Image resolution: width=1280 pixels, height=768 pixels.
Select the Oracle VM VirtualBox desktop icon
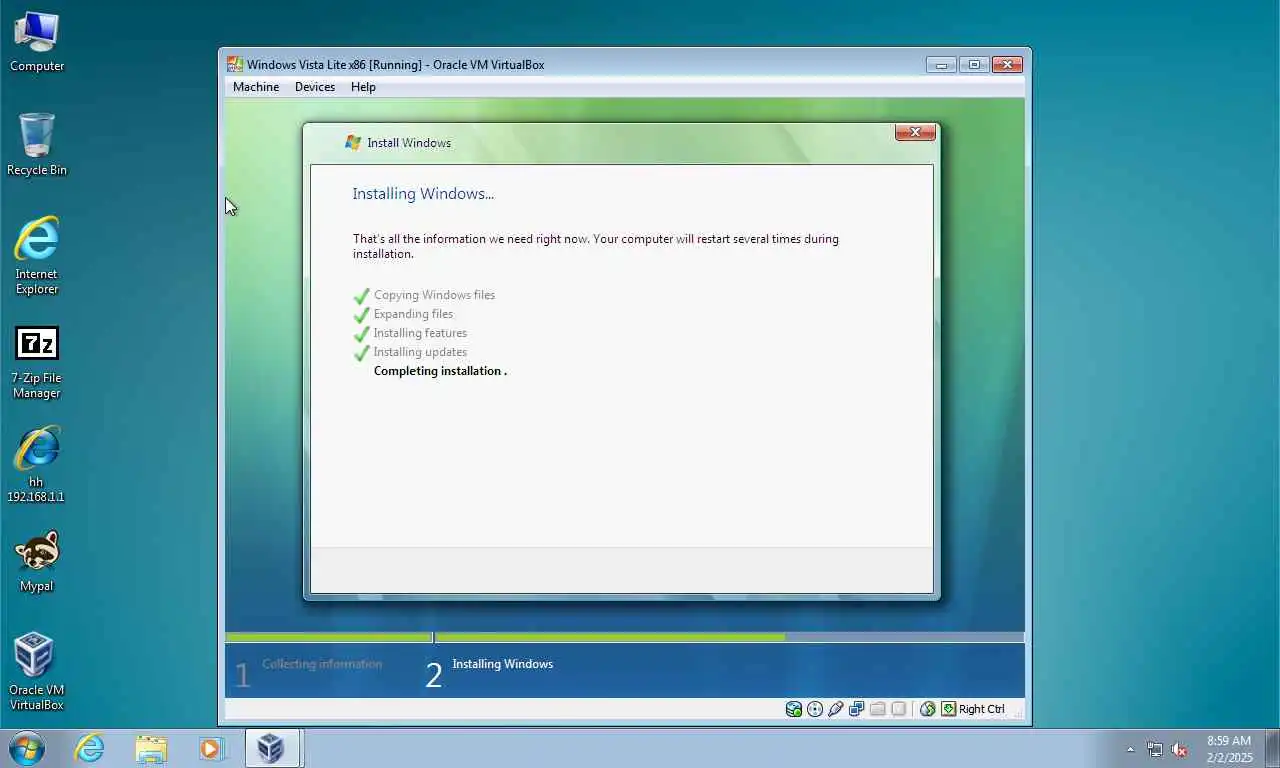click(37, 671)
